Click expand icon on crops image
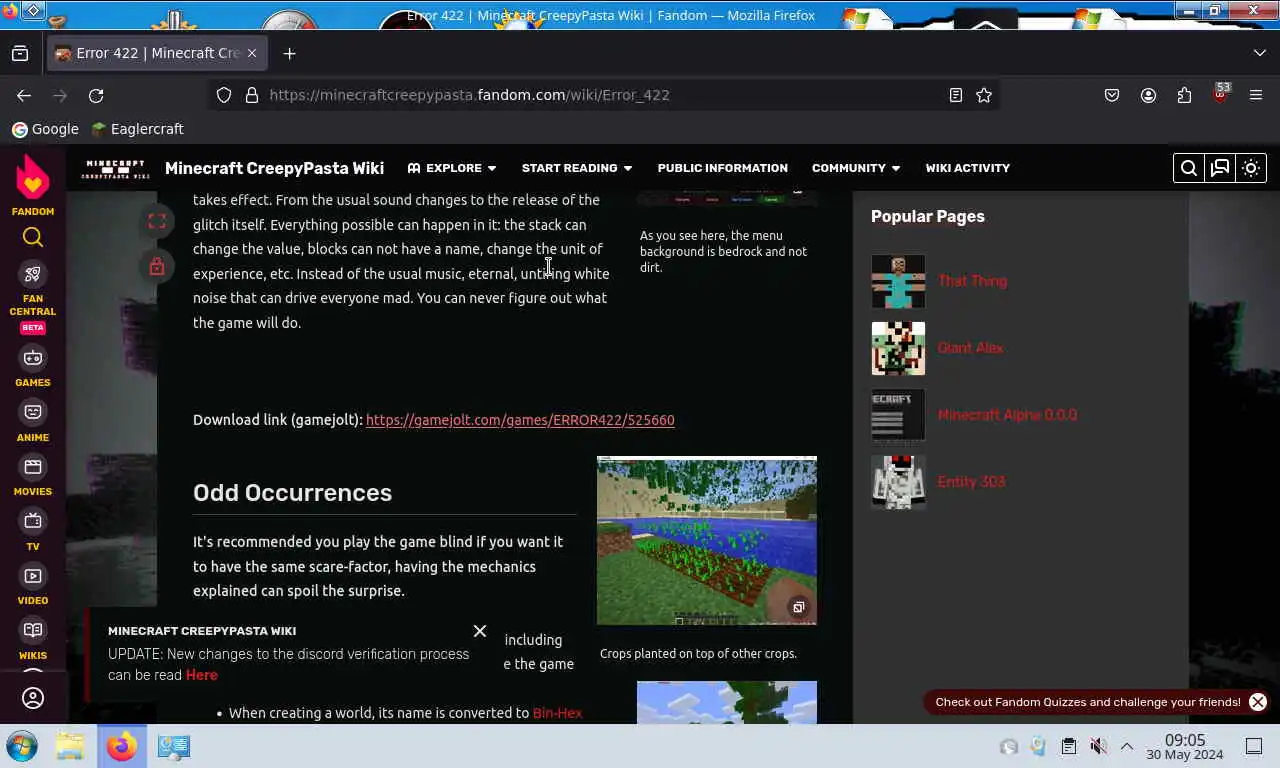 pyautogui.click(x=798, y=607)
